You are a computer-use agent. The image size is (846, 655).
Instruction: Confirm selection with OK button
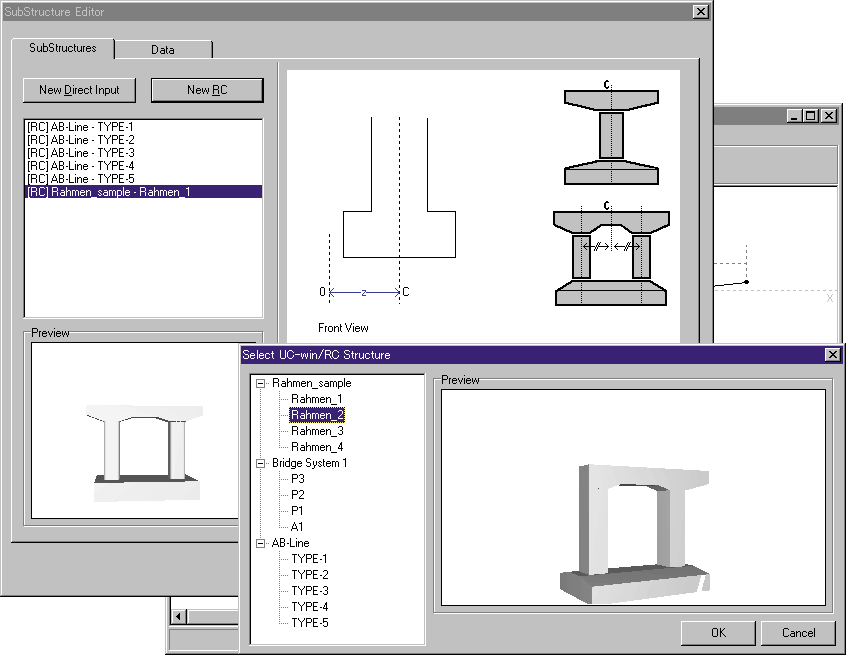pyautogui.click(x=718, y=632)
